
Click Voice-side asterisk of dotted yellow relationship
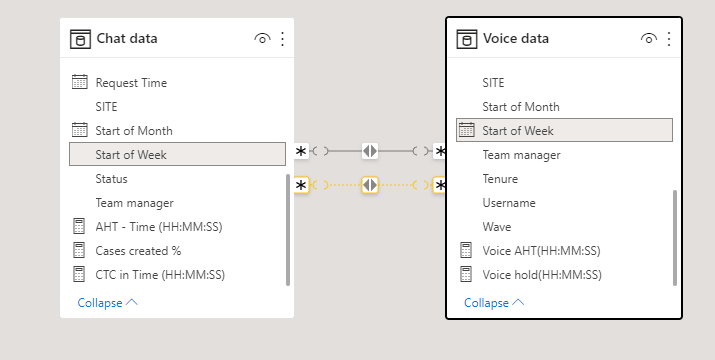[x=440, y=185]
